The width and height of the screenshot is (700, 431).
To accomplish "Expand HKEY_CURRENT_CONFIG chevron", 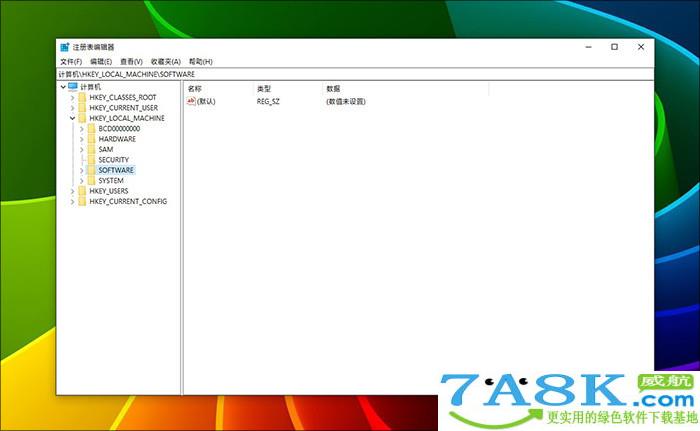I will pyautogui.click(x=72, y=202).
